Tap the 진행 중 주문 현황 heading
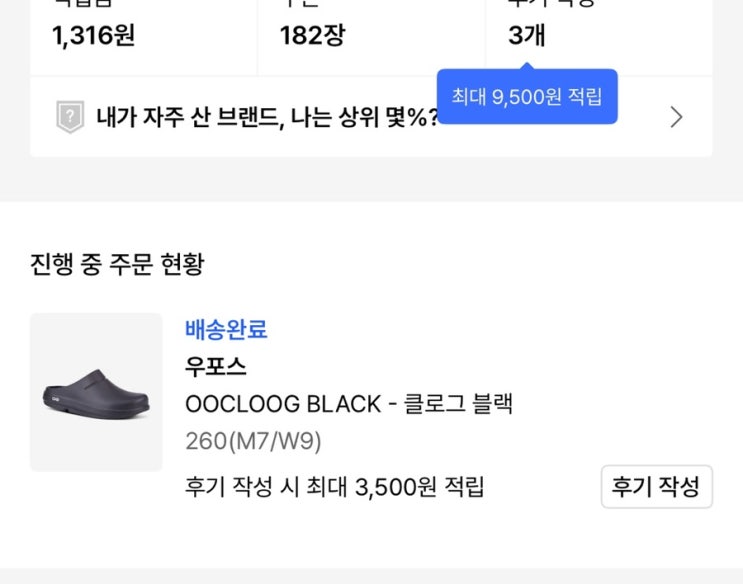 (117, 265)
